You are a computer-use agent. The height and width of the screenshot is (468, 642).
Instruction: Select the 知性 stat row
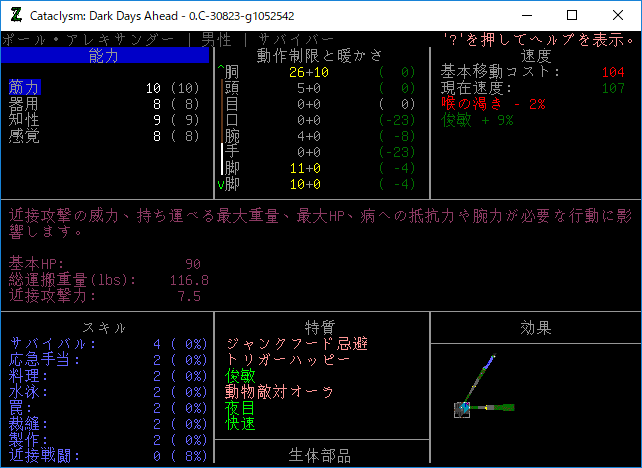pos(24,120)
